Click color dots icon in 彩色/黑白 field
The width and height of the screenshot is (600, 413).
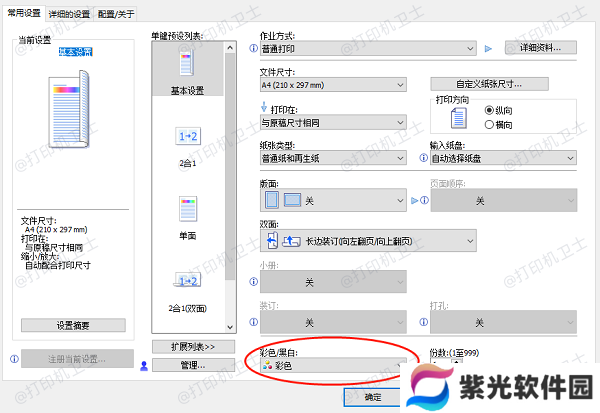coord(267,366)
